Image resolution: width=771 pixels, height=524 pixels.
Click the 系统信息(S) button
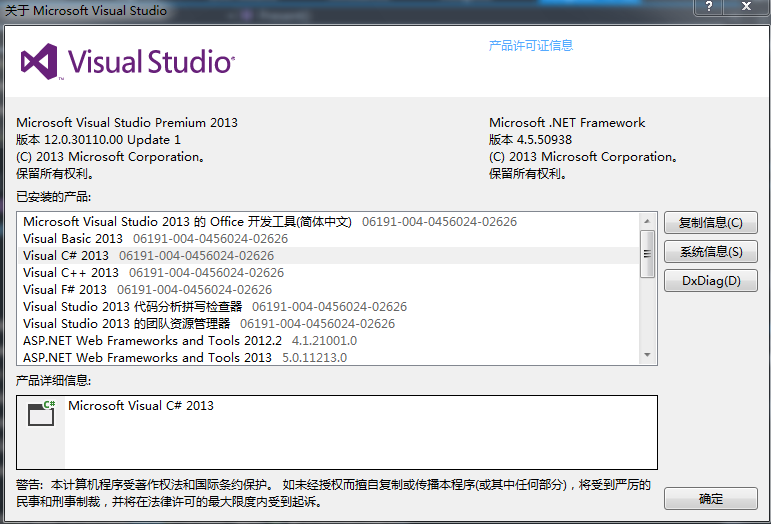coord(711,252)
